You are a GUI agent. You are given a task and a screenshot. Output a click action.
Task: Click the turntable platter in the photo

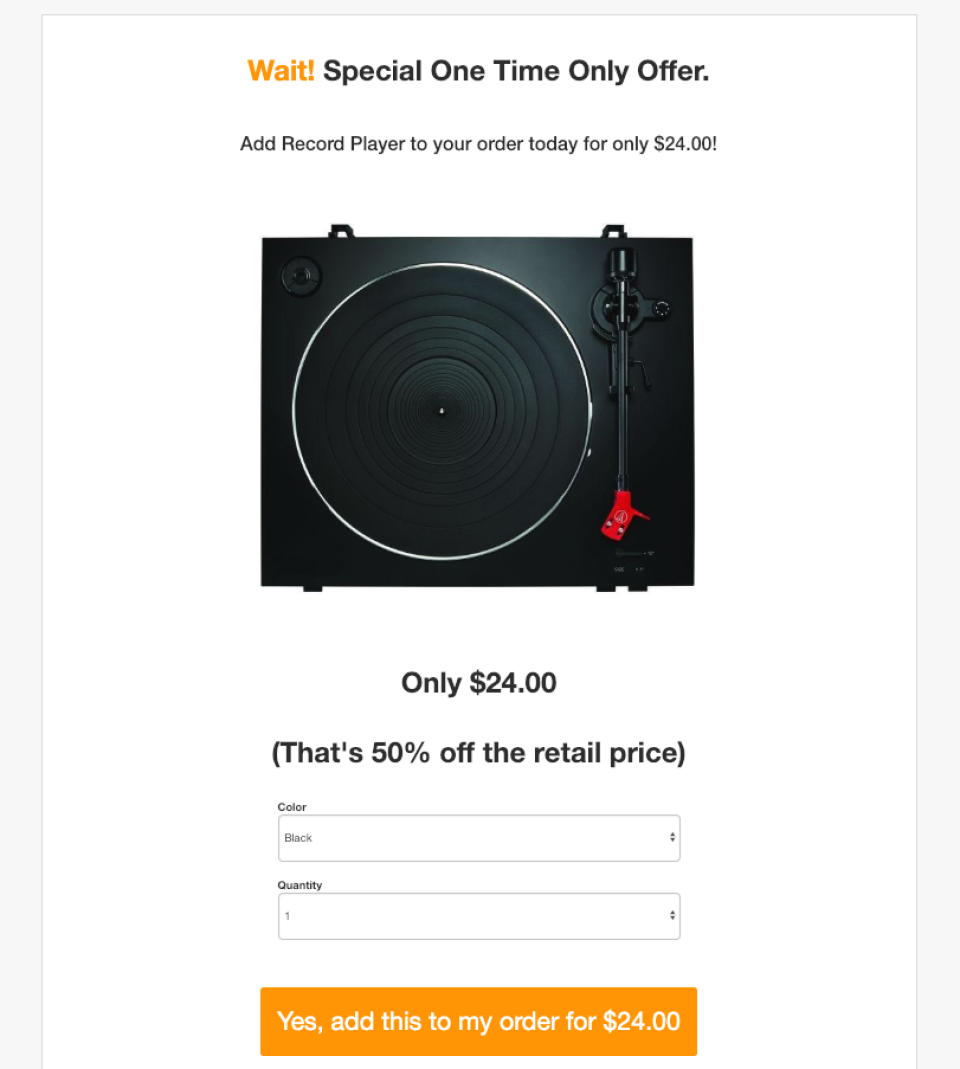440,410
